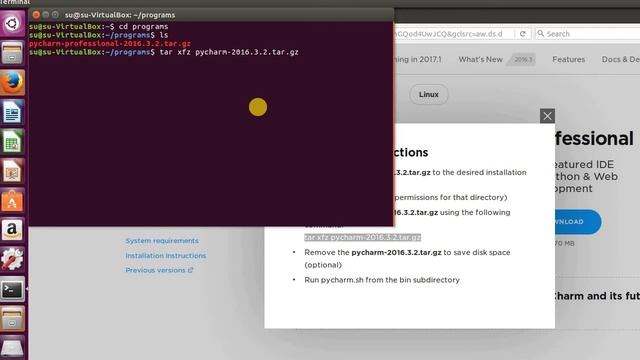Click the highlighted tar xfz command text

click(x=362, y=237)
